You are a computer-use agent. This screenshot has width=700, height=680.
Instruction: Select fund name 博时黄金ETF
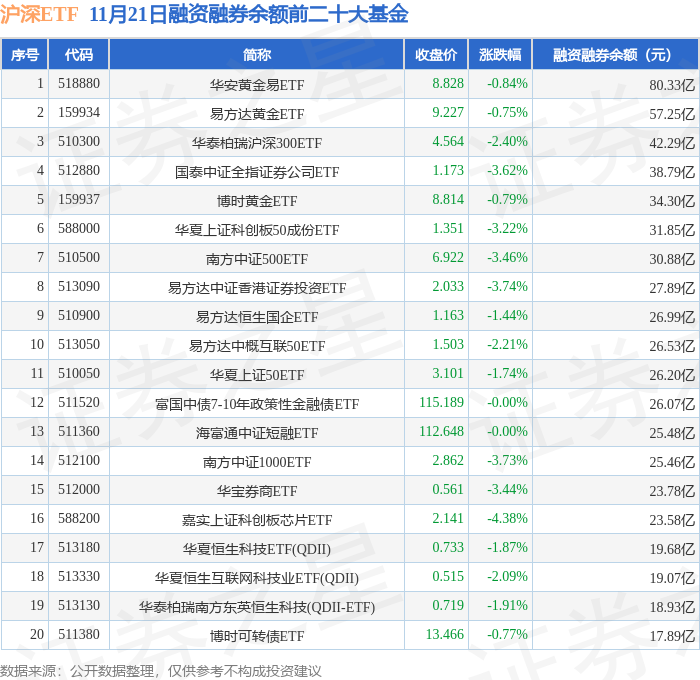(257, 201)
